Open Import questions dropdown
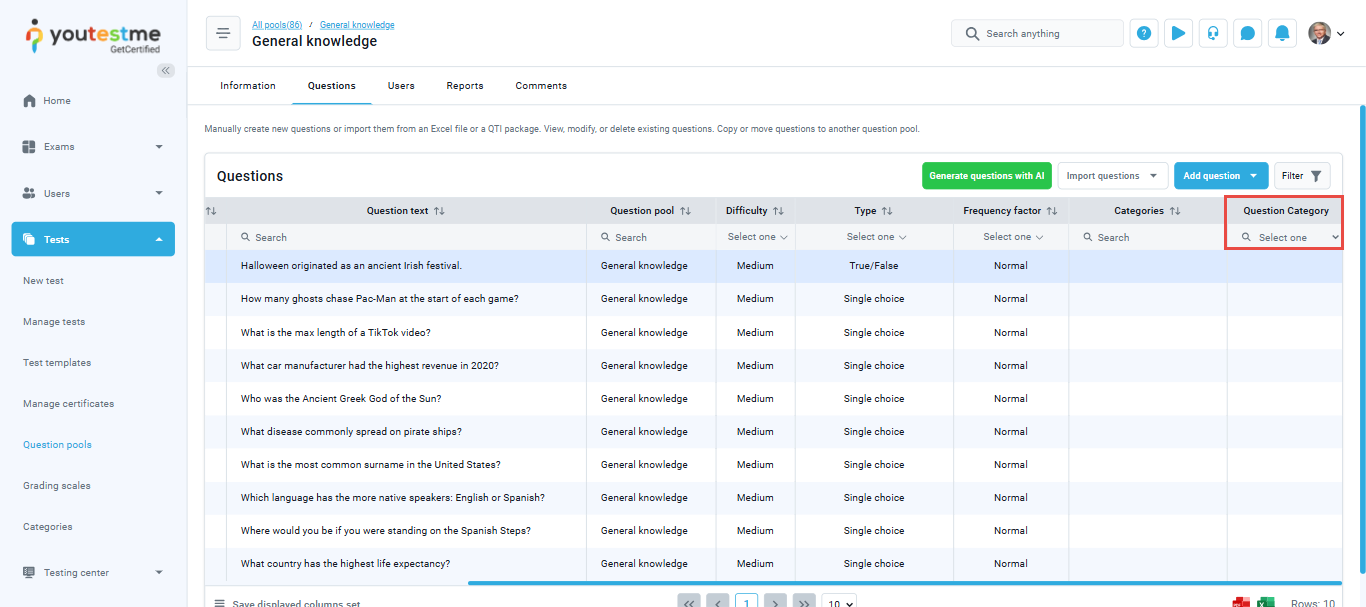1366x607 pixels. 1112,176
